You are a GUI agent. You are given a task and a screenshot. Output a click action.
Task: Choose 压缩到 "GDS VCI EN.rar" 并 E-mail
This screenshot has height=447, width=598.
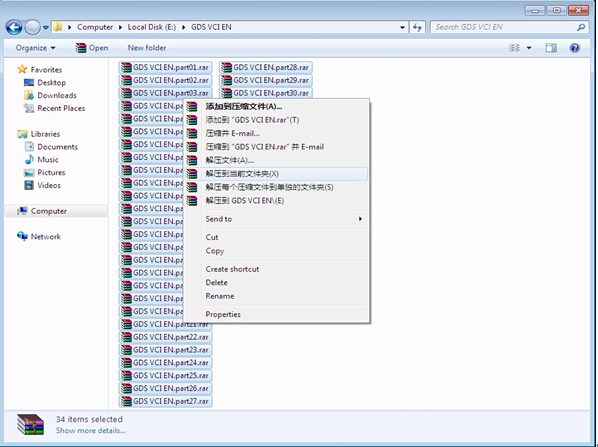(276, 147)
